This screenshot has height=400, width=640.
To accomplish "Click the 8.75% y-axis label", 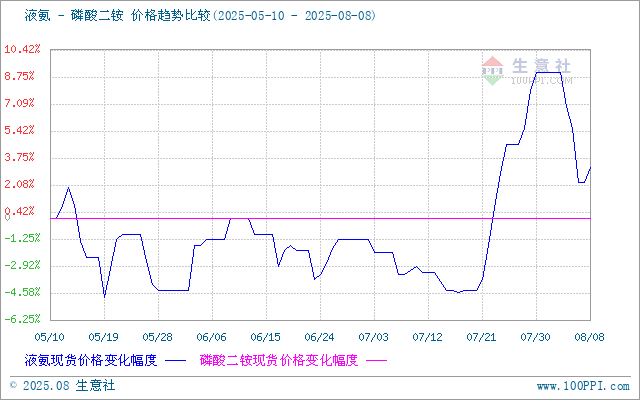I will 22,76.
